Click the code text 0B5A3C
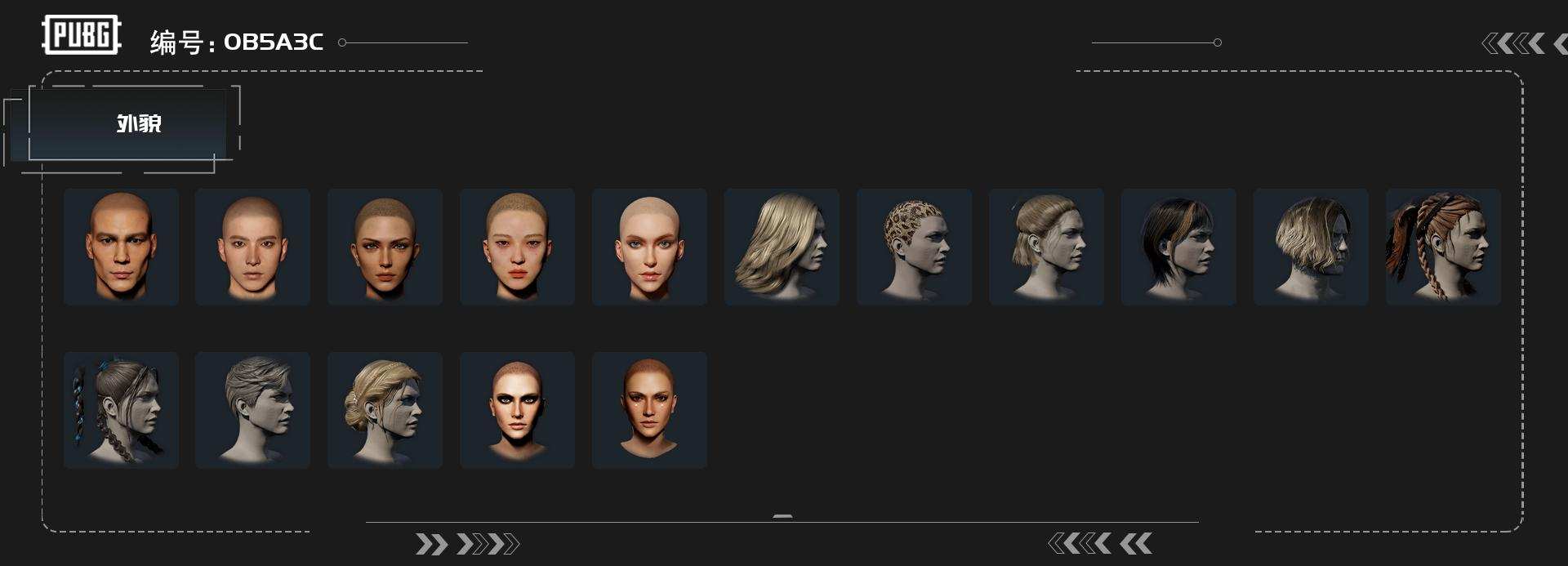 click(x=274, y=42)
